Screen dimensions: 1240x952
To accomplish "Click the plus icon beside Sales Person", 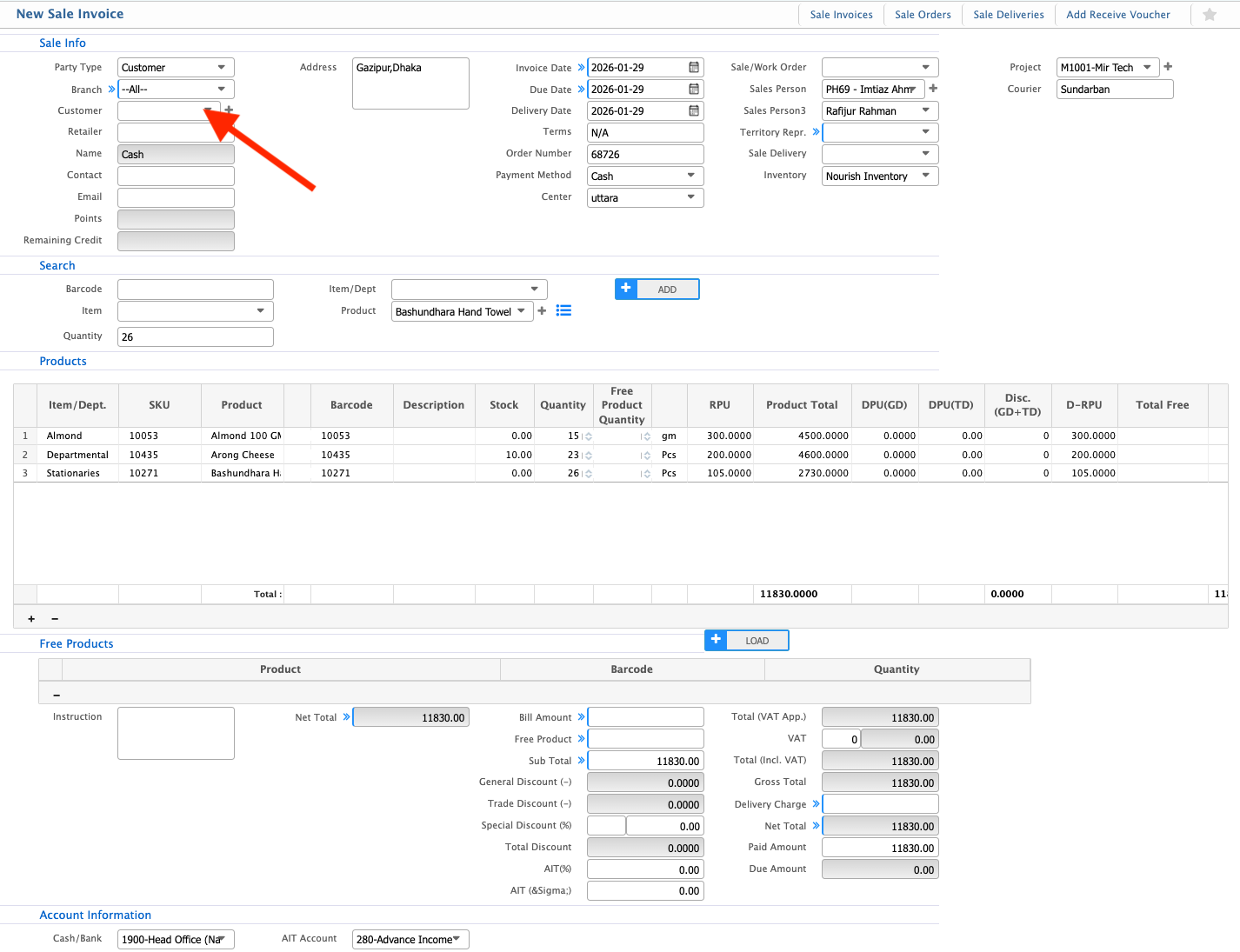I will click(x=933, y=89).
